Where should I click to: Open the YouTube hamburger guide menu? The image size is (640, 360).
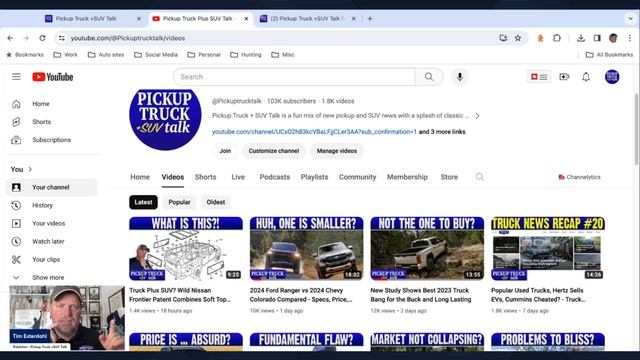(x=16, y=77)
